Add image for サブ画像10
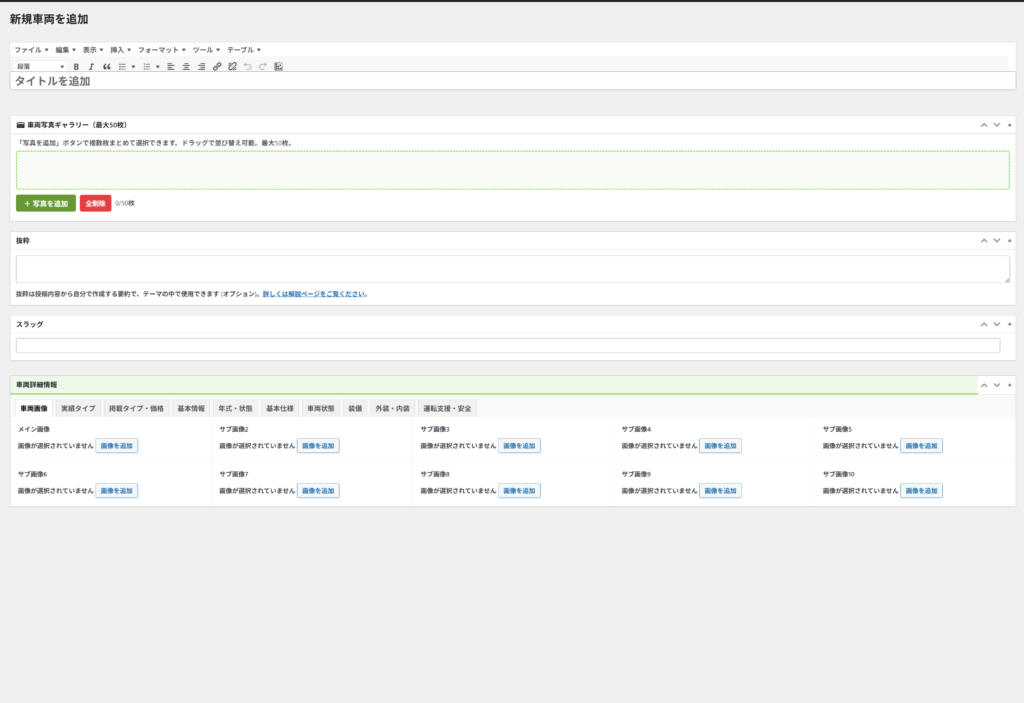The height and width of the screenshot is (703, 1024). click(x=921, y=491)
